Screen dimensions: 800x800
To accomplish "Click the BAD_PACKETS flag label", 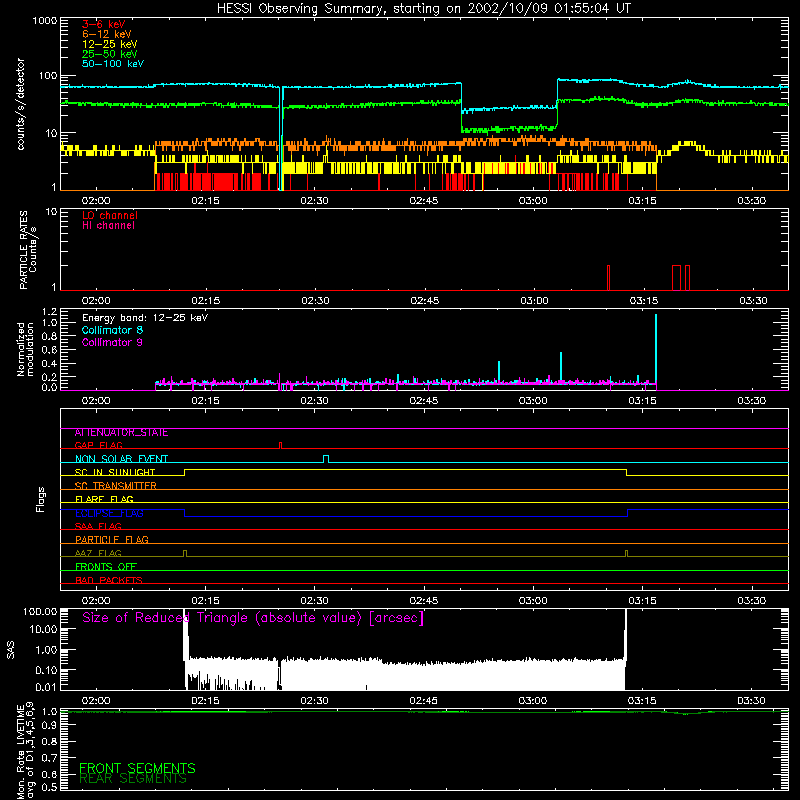I will coord(109,580).
